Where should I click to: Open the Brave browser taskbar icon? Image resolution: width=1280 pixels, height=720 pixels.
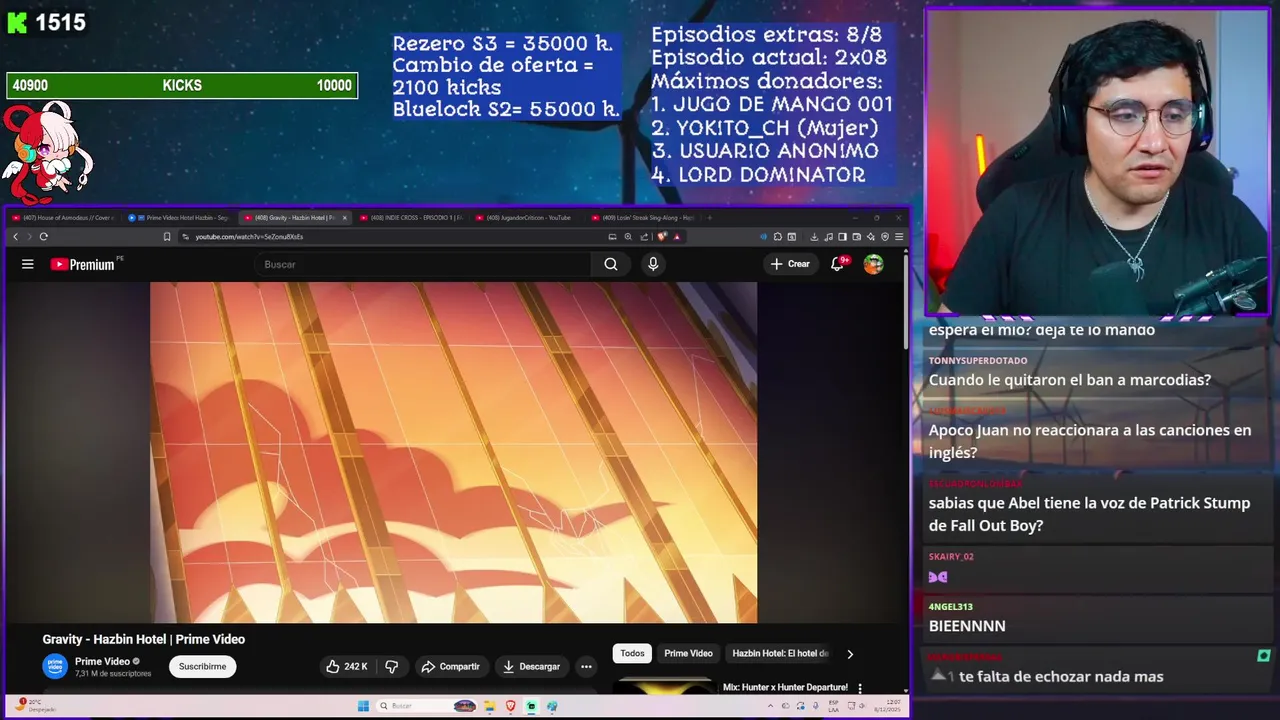pos(510,706)
